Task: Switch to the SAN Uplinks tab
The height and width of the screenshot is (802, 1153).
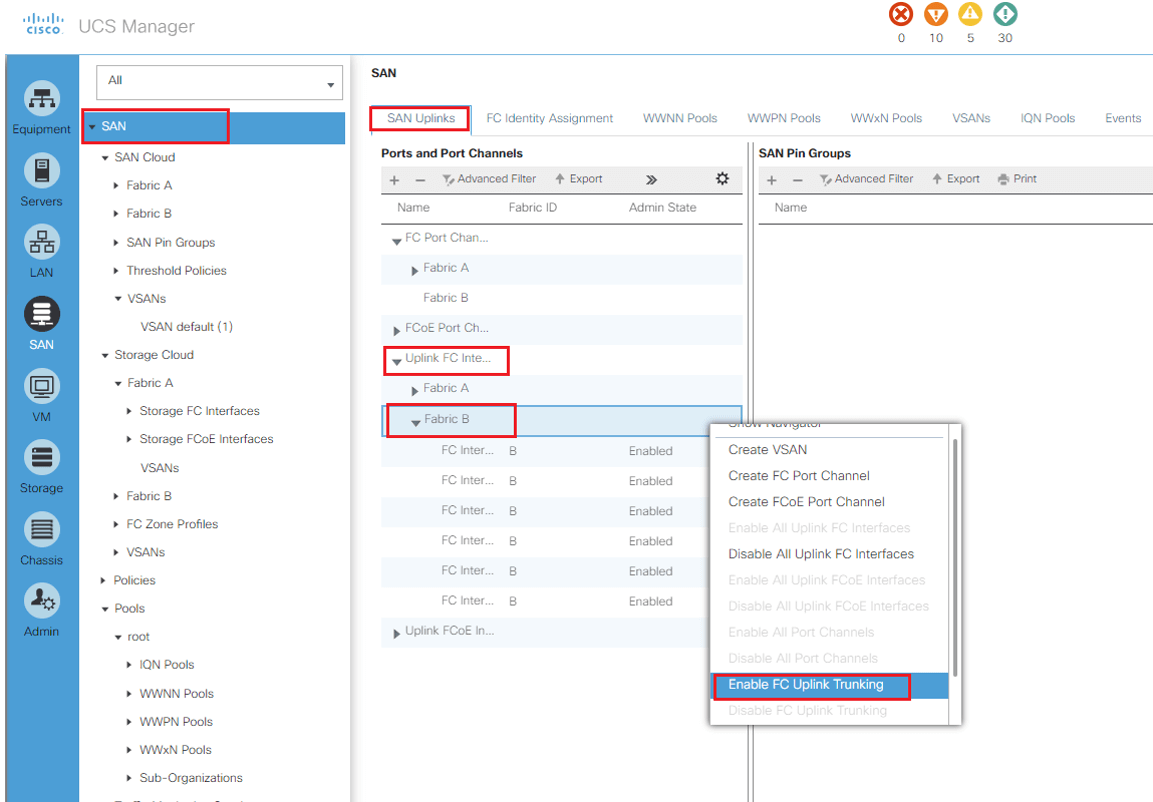Action: pos(421,118)
